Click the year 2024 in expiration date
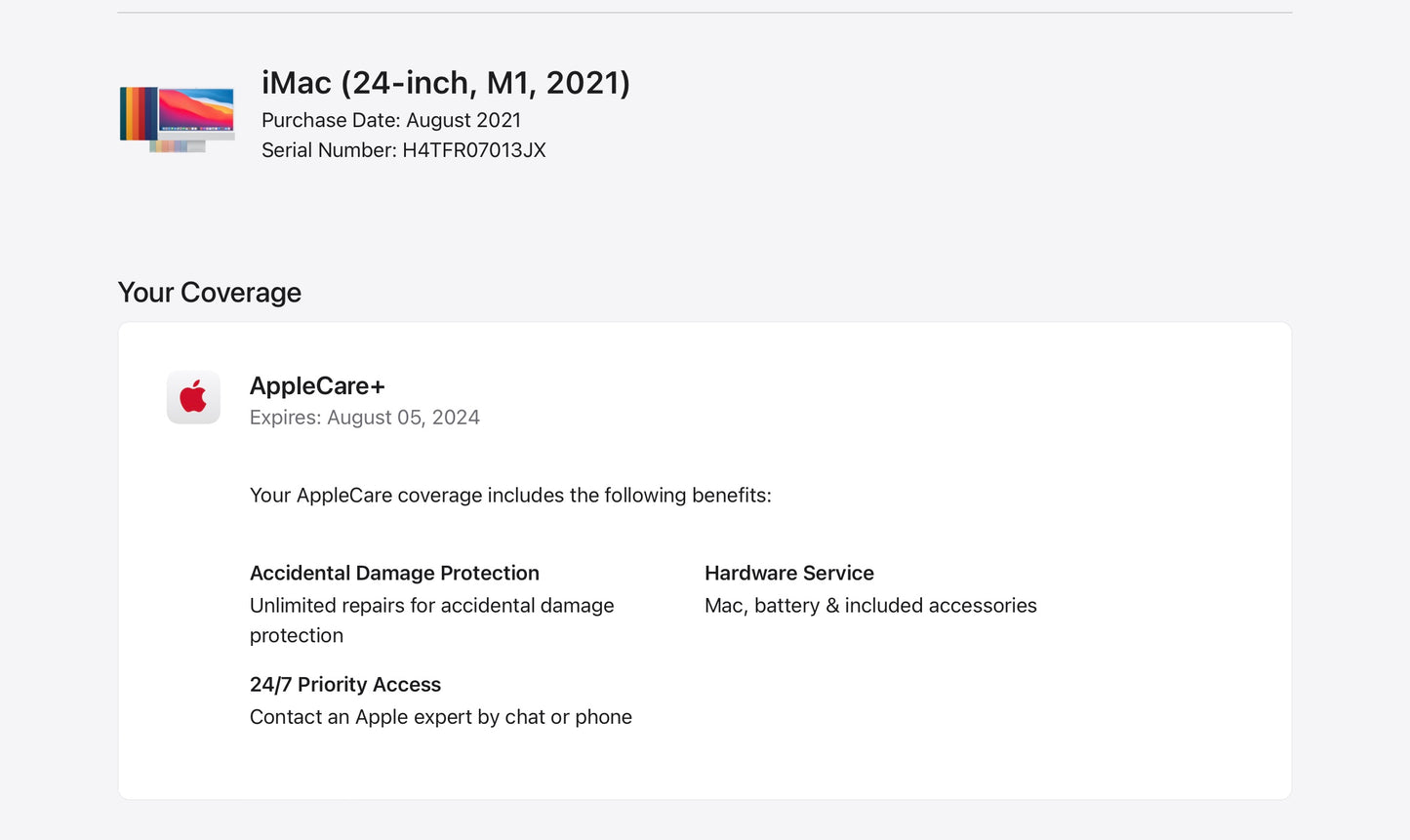Viewport: 1410px width, 840px height. coord(456,418)
